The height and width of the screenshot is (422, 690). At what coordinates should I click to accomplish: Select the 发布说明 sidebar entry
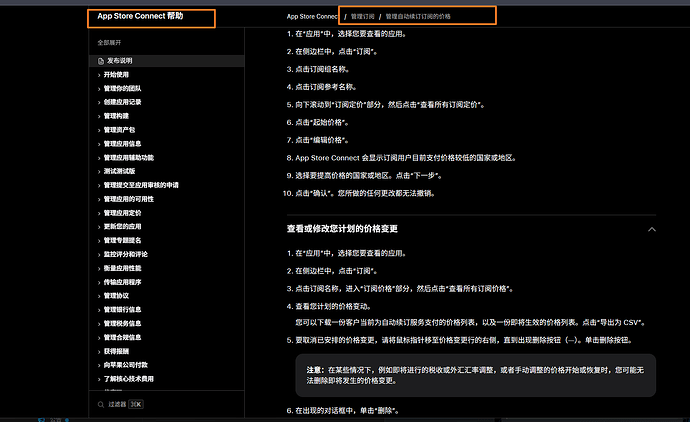[166, 61]
